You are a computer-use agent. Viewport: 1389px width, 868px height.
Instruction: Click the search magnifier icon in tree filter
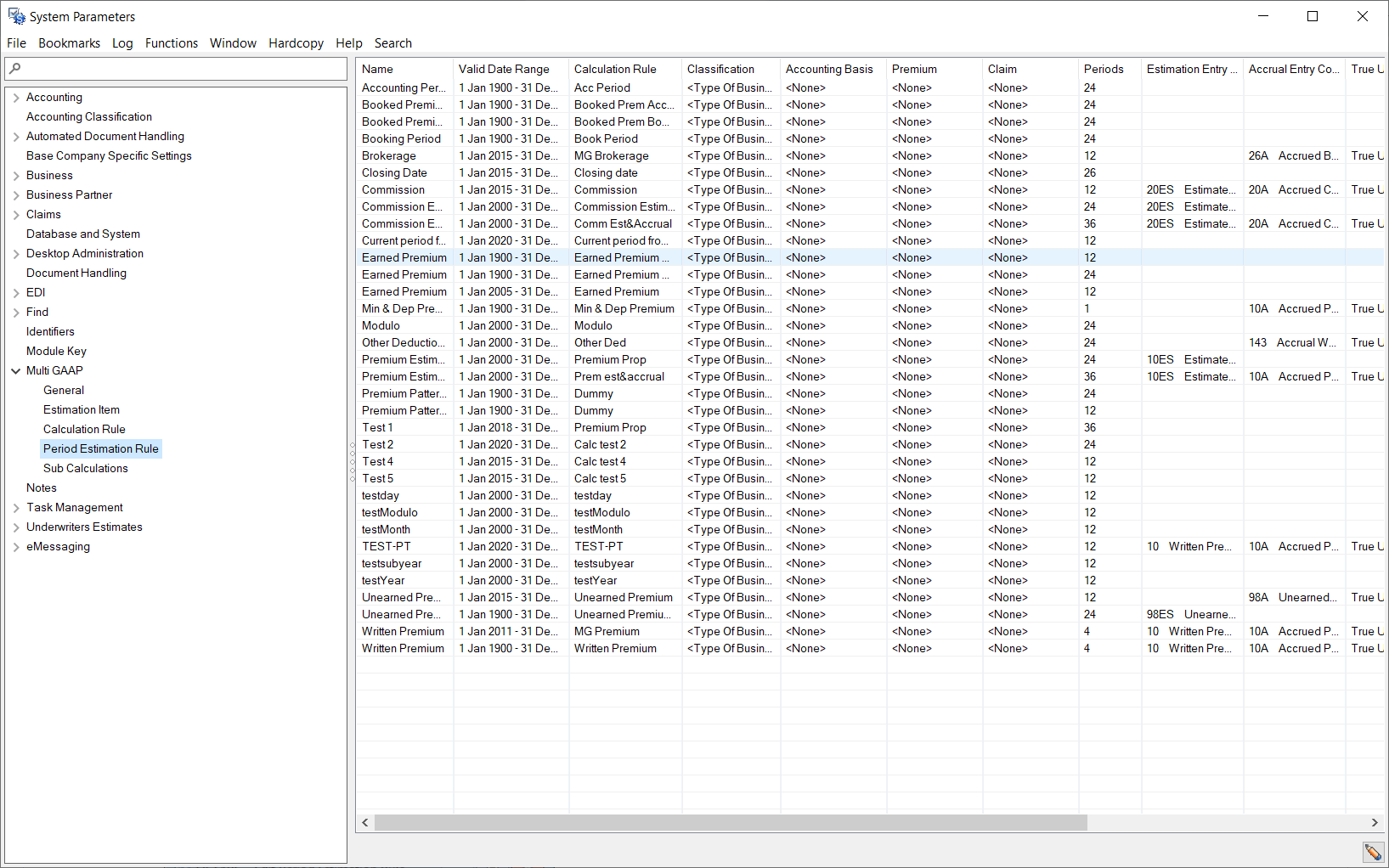click(x=15, y=69)
